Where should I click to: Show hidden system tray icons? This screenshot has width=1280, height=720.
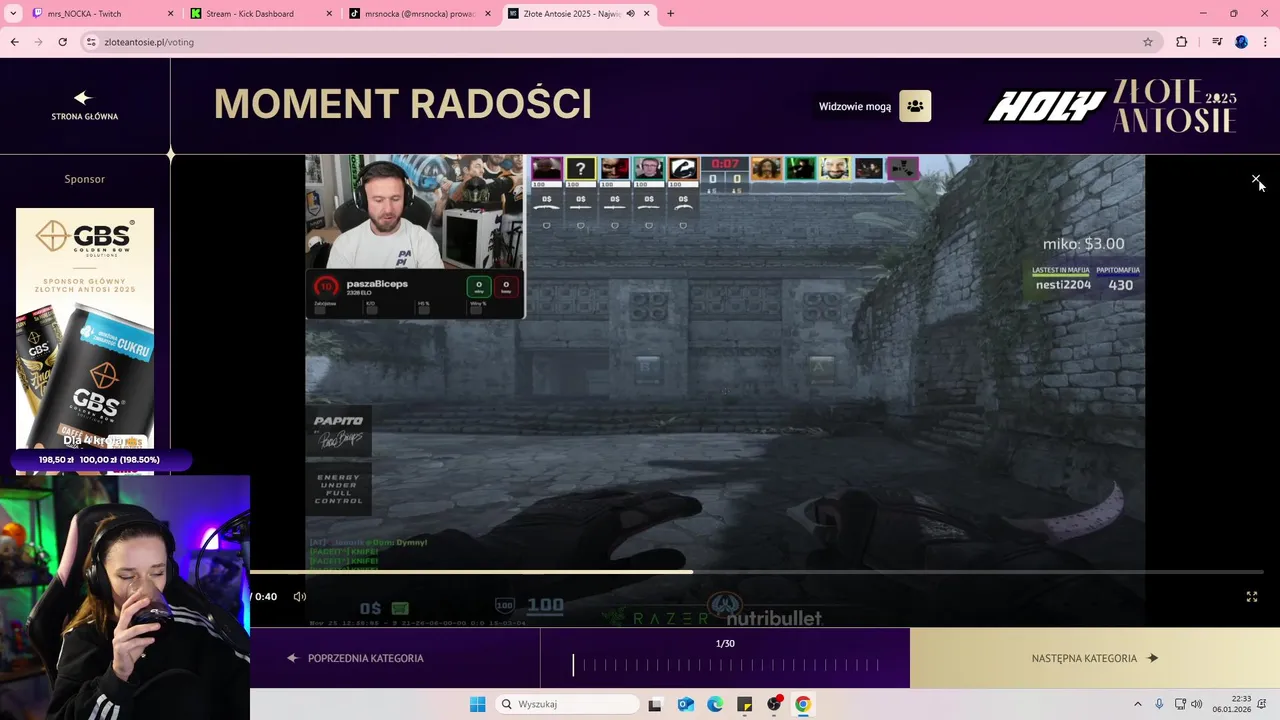tap(1137, 704)
